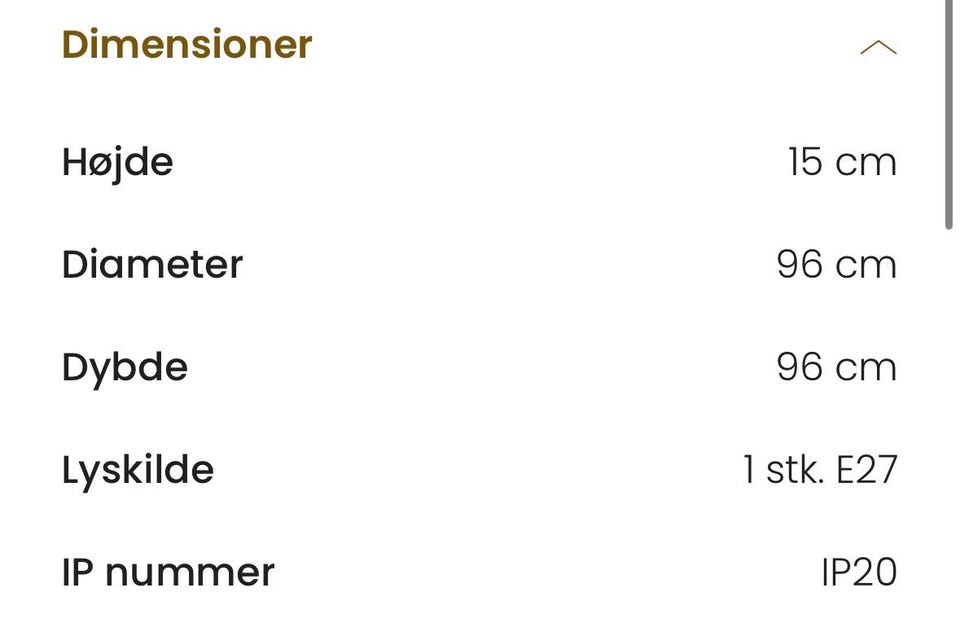Collapse the Dimensioner section with the chevron
Viewport: 960px width, 636px height.
coord(878,47)
